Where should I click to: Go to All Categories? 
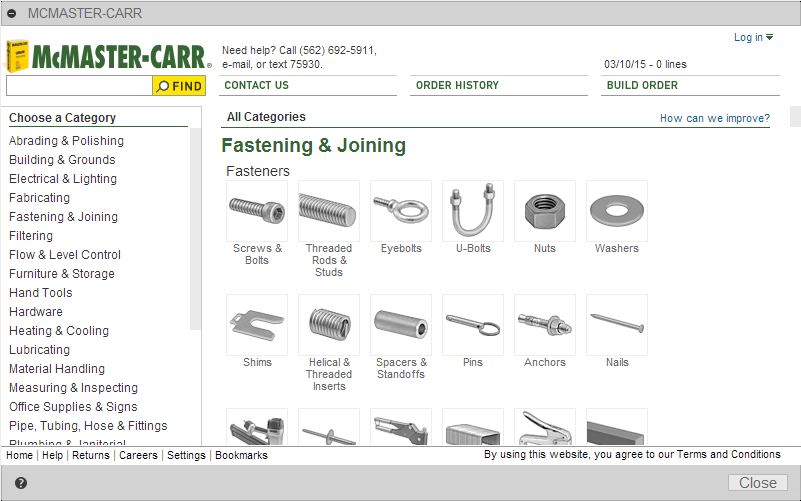coord(266,117)
